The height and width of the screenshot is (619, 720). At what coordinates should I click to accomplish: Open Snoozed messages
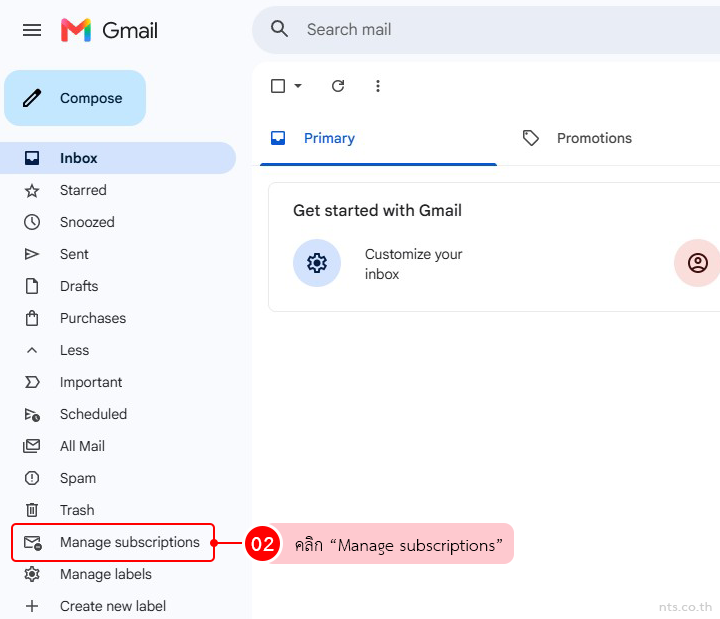click(x=87, y=222)
